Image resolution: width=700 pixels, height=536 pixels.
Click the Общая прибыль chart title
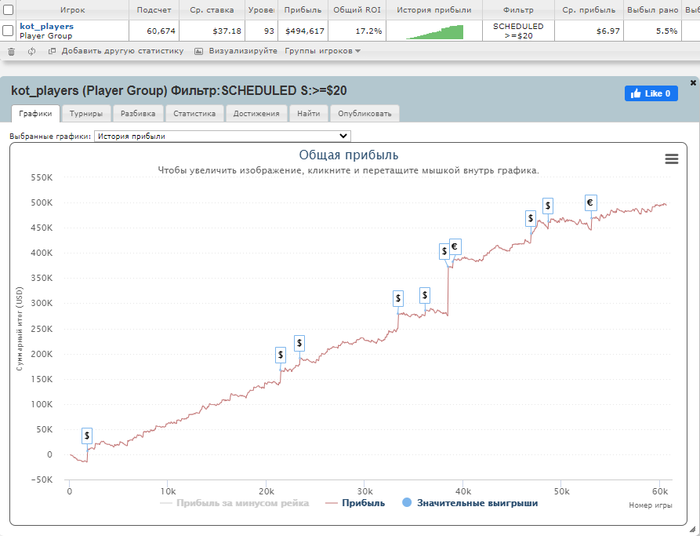click(x=349, y=155)
